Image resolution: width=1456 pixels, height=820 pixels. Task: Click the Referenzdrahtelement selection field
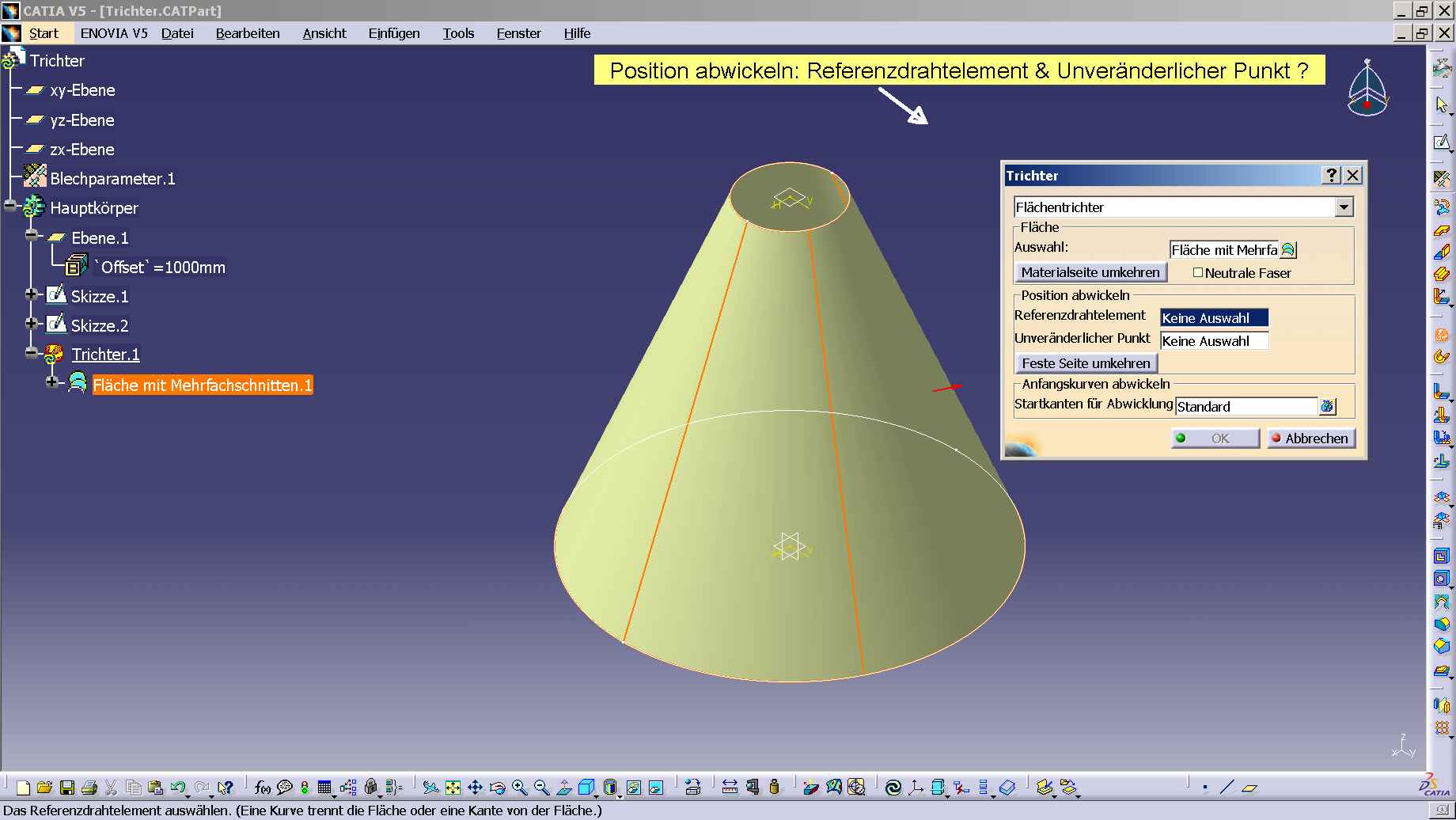[1214, 318]
